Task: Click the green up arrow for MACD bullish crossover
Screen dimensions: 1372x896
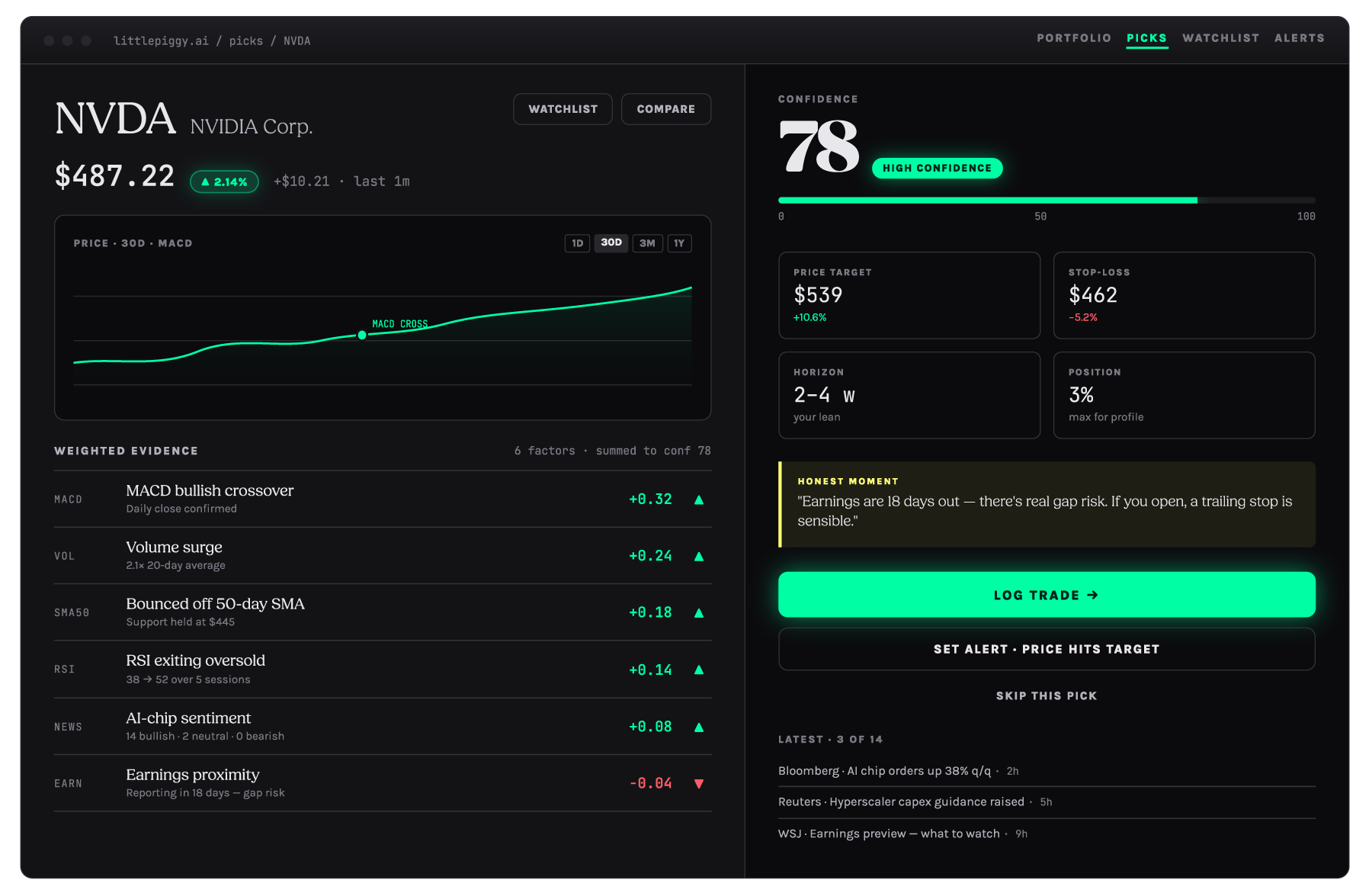Action: pos(699,499)
